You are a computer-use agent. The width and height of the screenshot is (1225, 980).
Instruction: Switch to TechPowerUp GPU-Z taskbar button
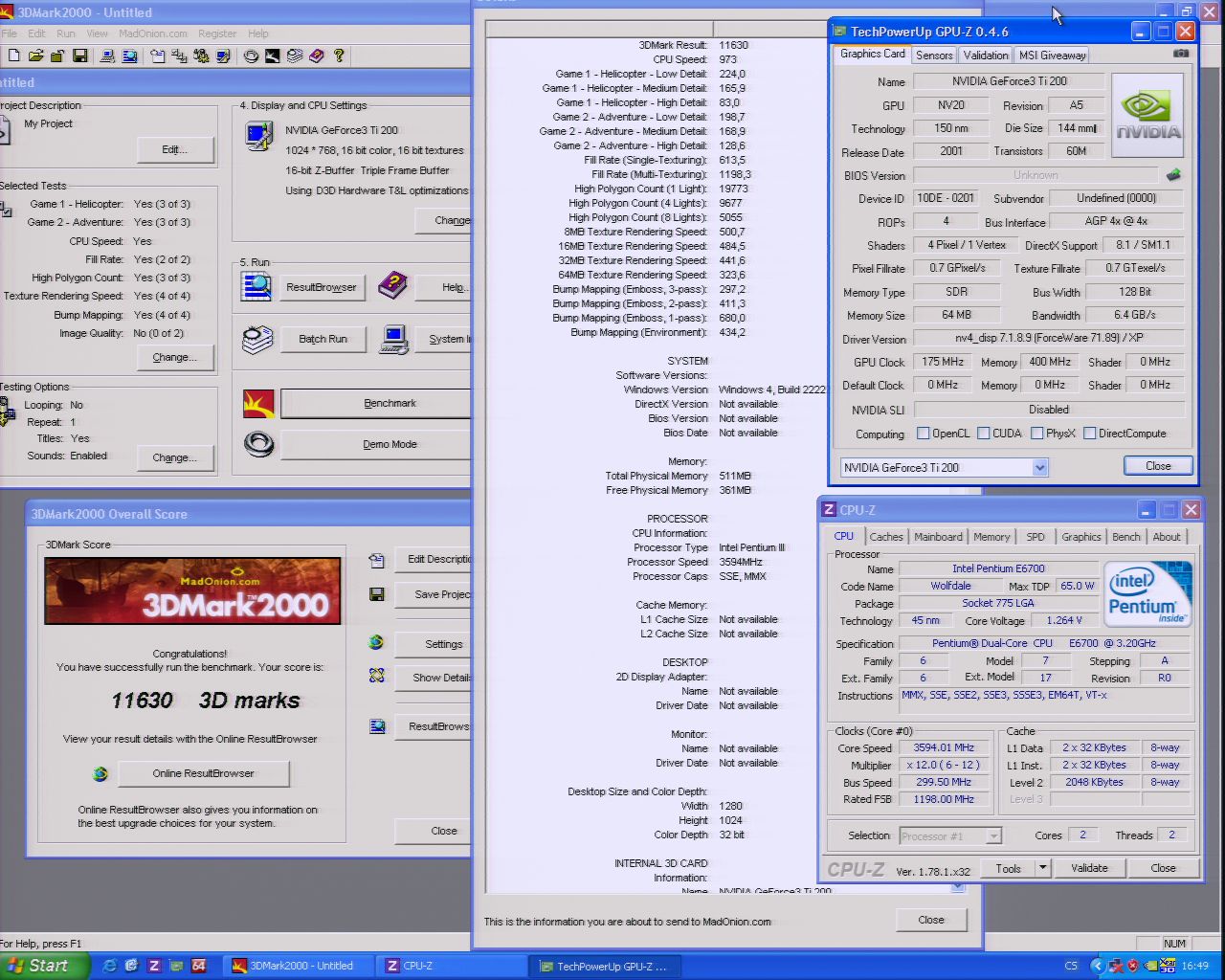pos(603,967)
